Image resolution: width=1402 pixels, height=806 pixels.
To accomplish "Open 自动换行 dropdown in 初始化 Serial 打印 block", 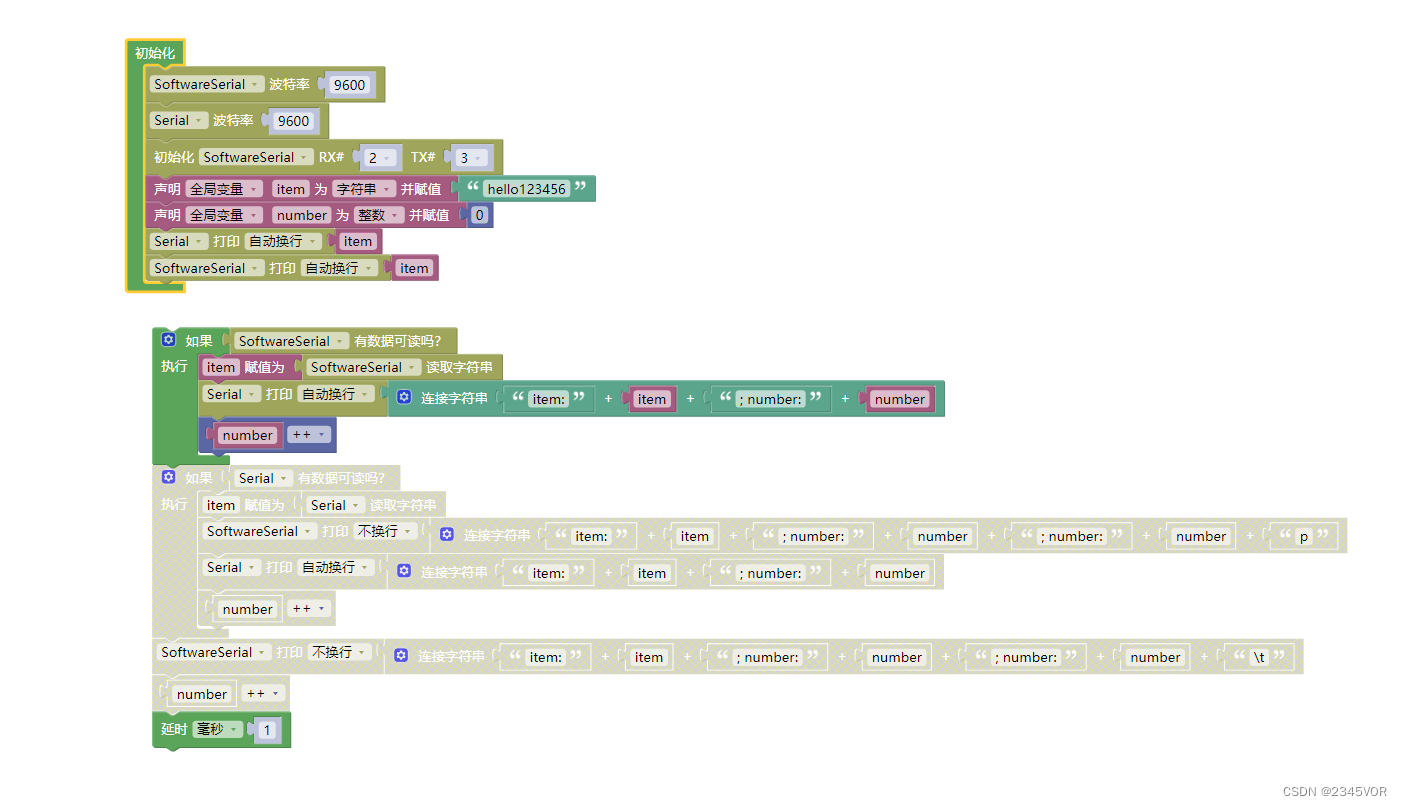I will (284, 241).
